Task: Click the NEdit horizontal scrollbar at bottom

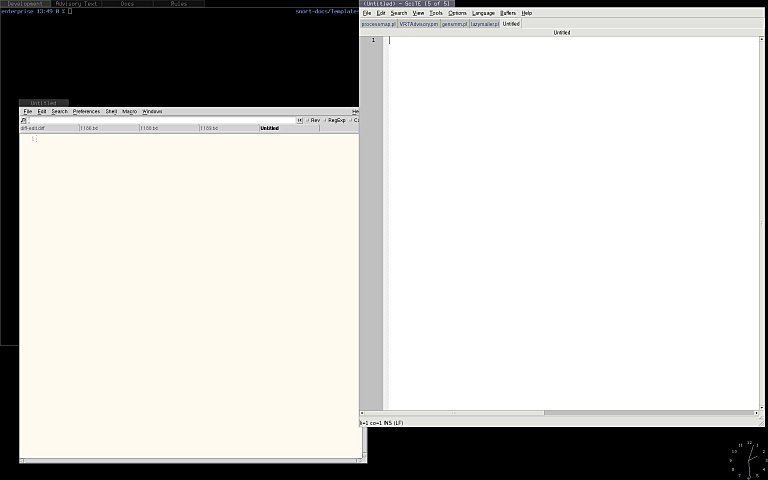Action: click(x=190, y=460)
